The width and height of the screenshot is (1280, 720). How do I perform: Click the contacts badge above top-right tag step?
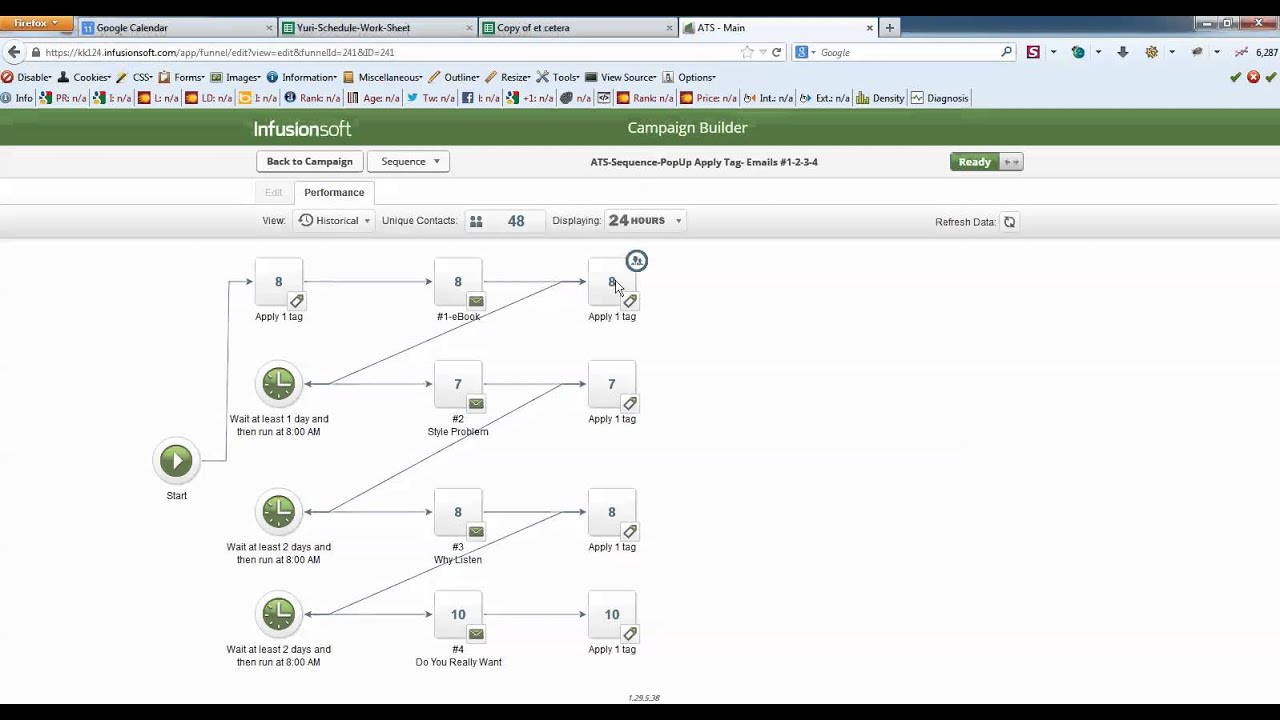click(637, 261)
